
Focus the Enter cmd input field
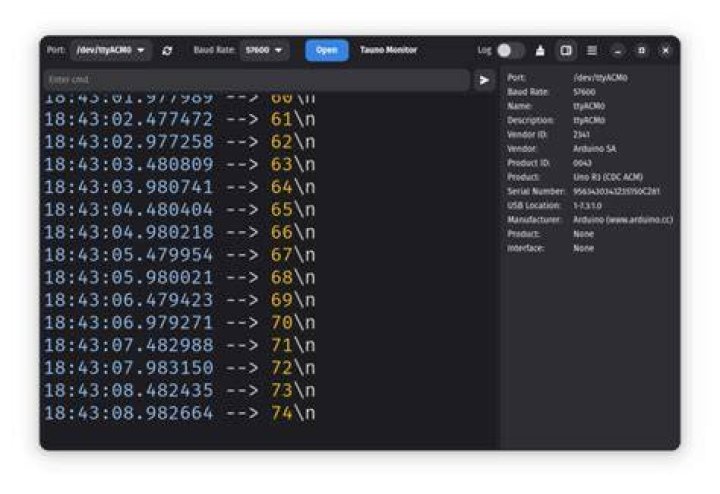257,80
